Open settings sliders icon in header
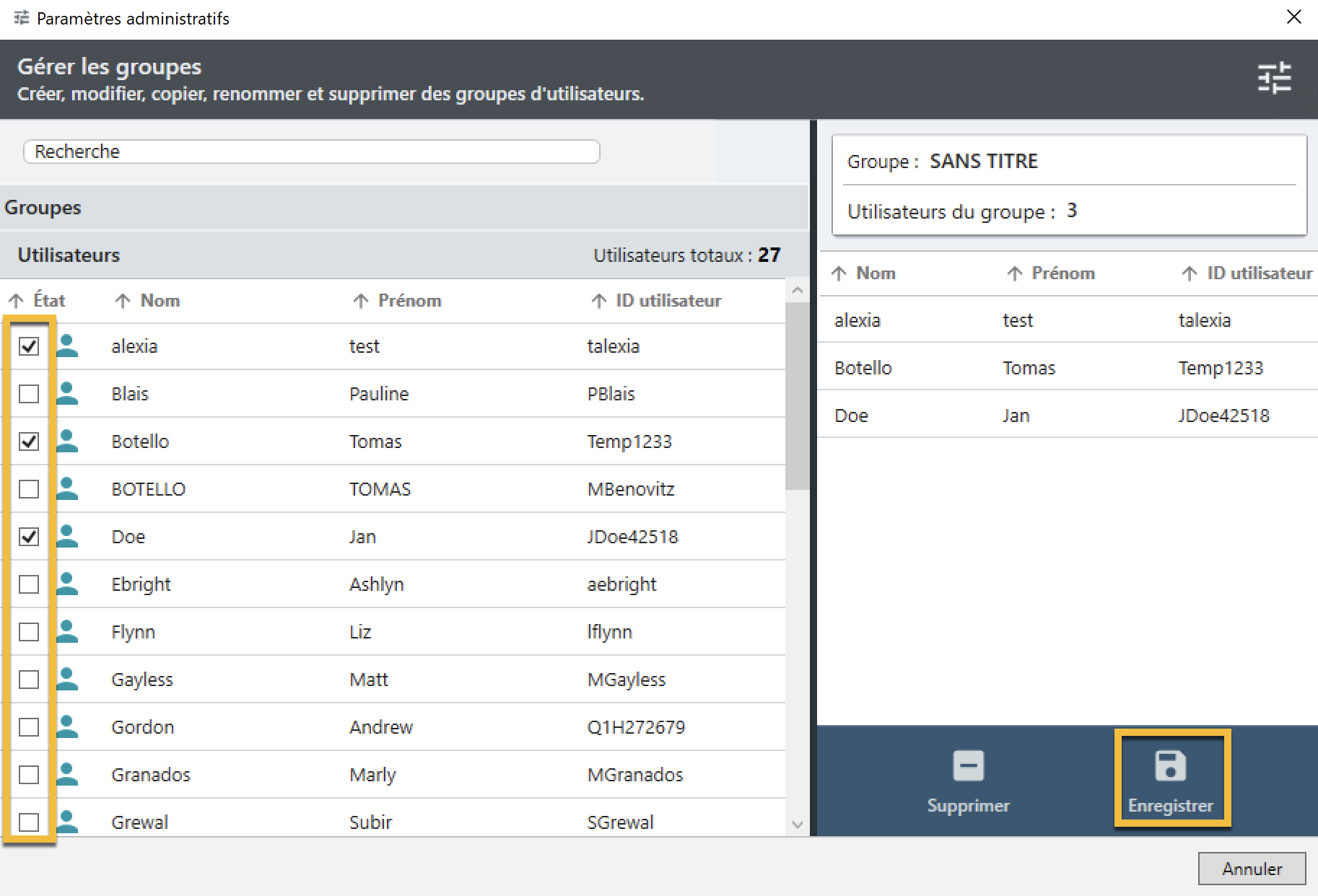This screenshot has width=1318, height=896. pos(1274,78)
